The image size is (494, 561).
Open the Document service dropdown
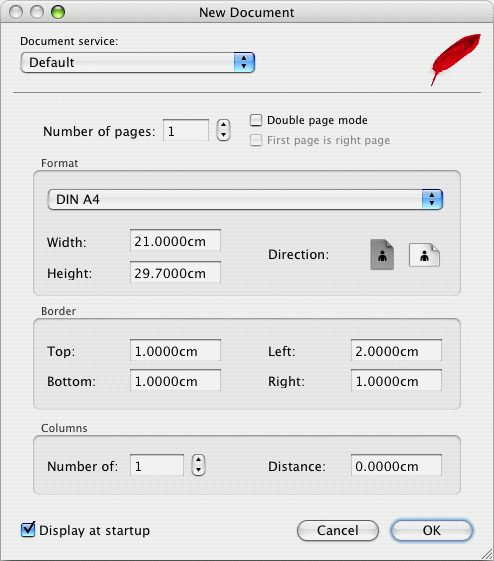(138, 63)
